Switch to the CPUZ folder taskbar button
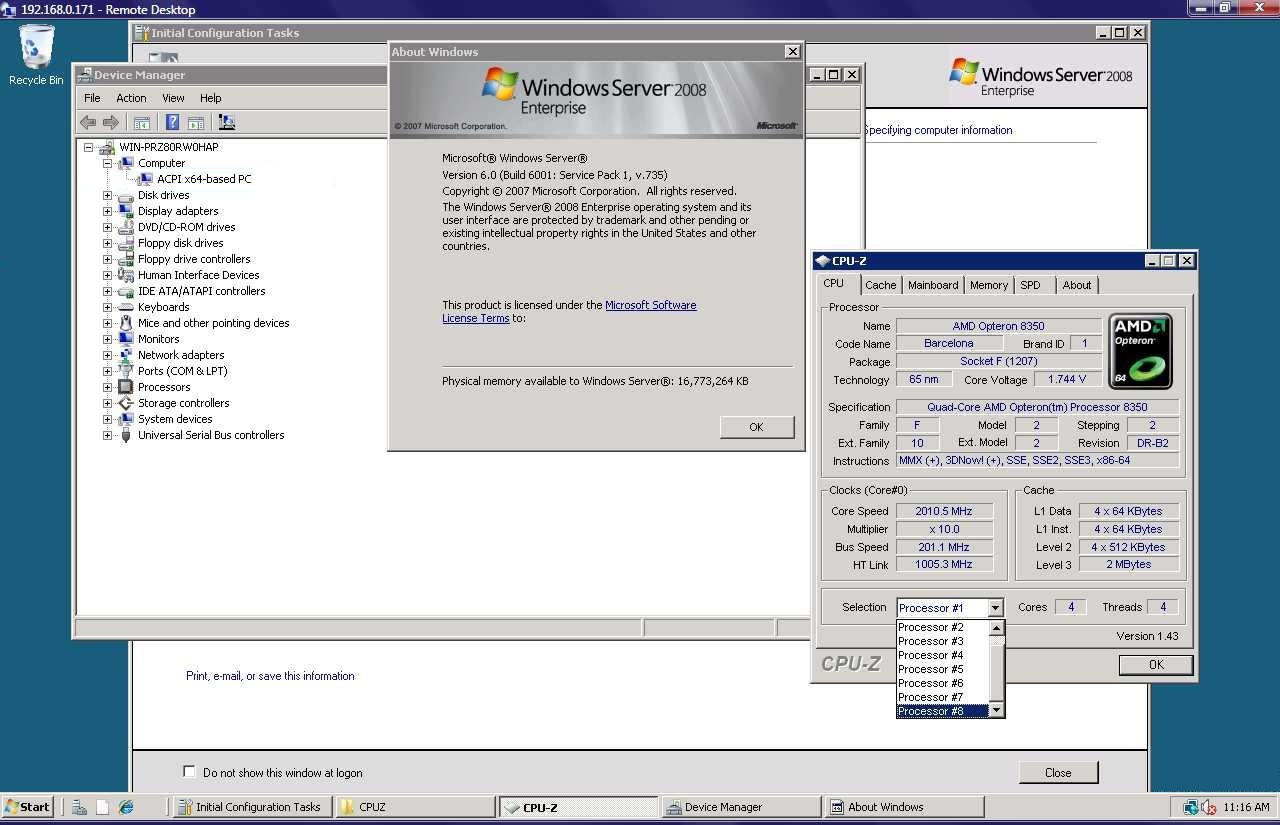1280x825 pixels. tap(415, 807)
